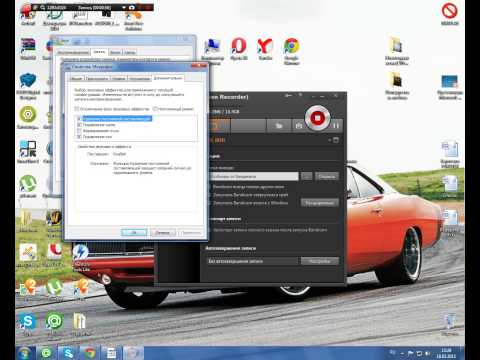Viewport: 480px width, 360px height.
Task: Toggle 'Формирование луча' effect checkbox
Action: [79, 131]
